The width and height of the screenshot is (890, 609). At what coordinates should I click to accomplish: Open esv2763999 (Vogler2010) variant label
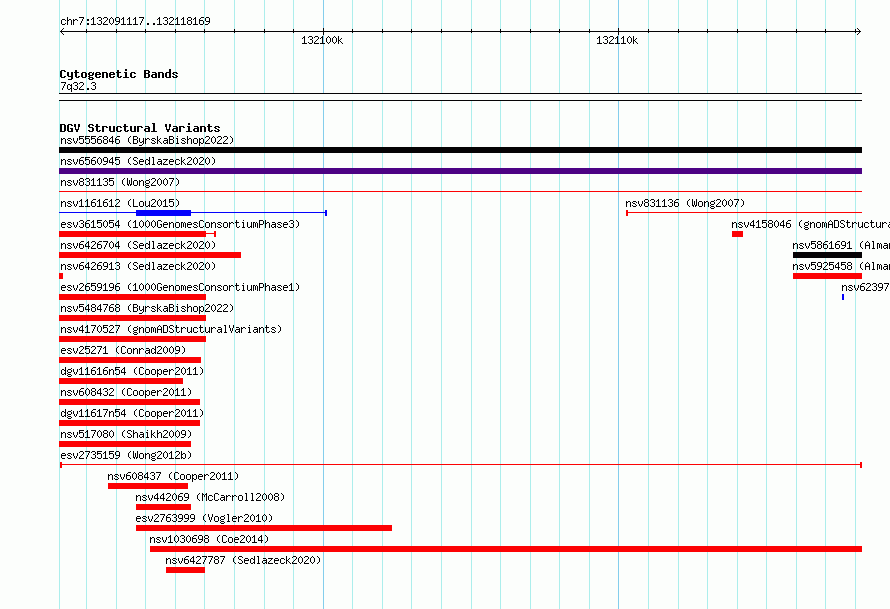point(204,518)
